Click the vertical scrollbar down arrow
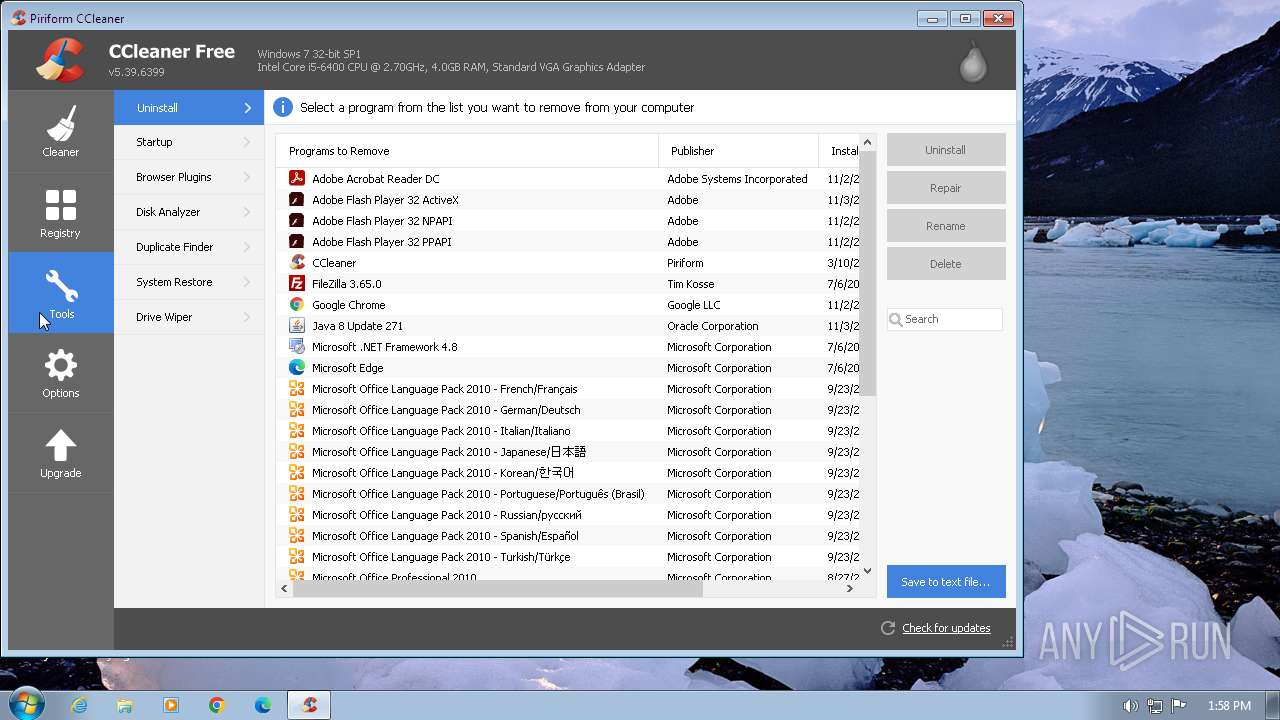Image resolution: width=1280 pixels, height=720 pixels. (867, 571)
